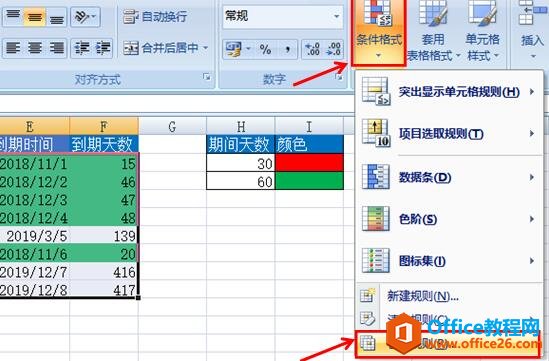The width and height of the screenshot is (549, 361).
Task: Select the green color cell
Action: [309, 181]
